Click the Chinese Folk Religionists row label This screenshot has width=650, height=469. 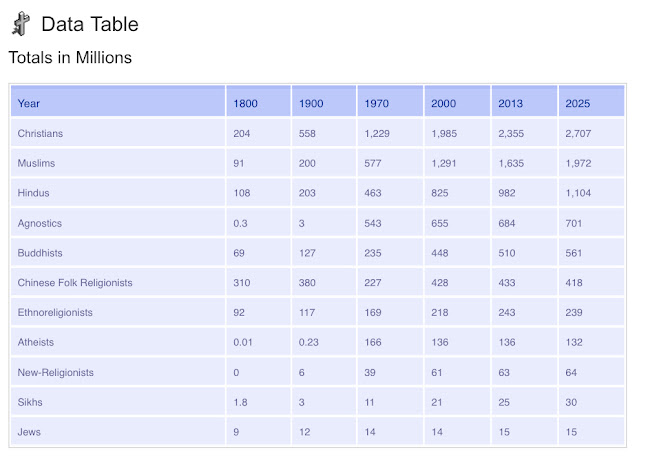click(x=75, y=283)
